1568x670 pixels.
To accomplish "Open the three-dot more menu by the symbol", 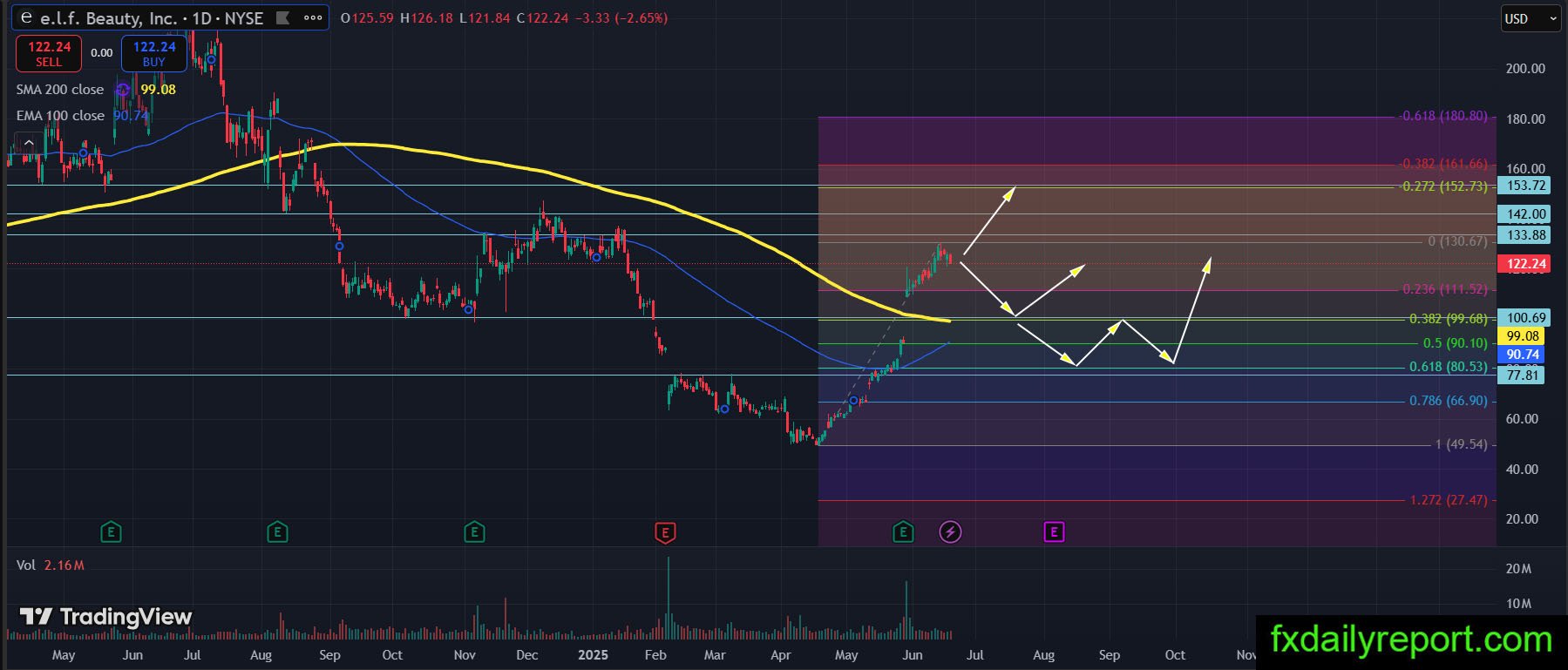I will (x=312, y=17).
